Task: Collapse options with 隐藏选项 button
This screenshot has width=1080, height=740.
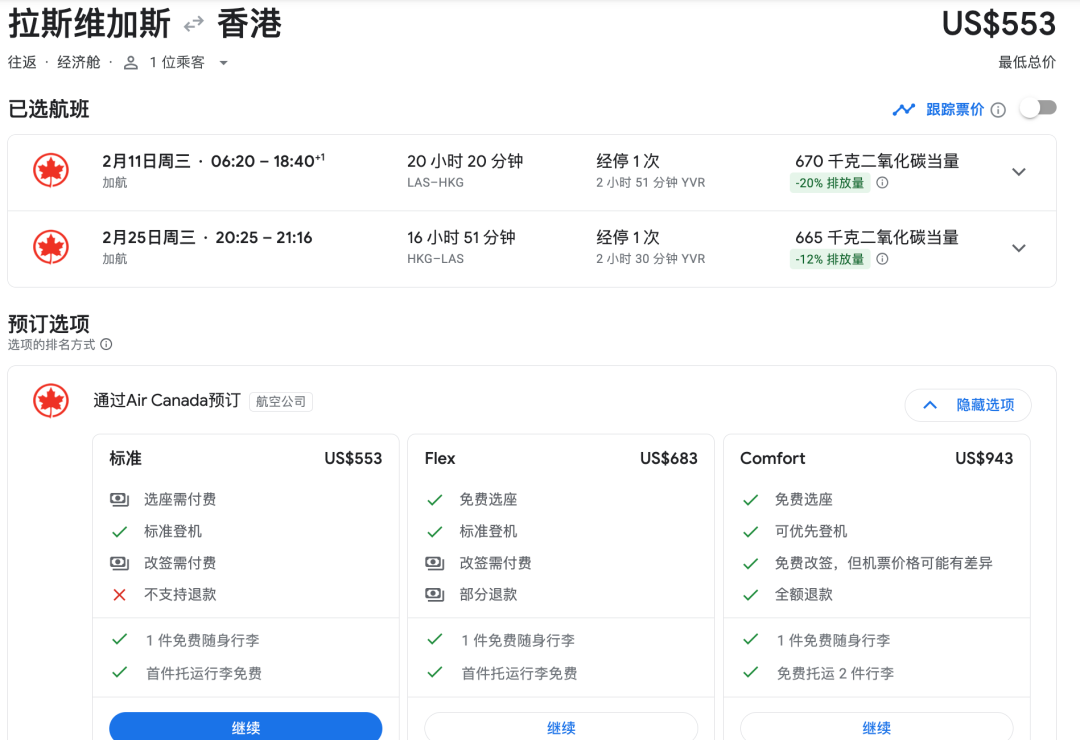Action: (x=967, y=405)
